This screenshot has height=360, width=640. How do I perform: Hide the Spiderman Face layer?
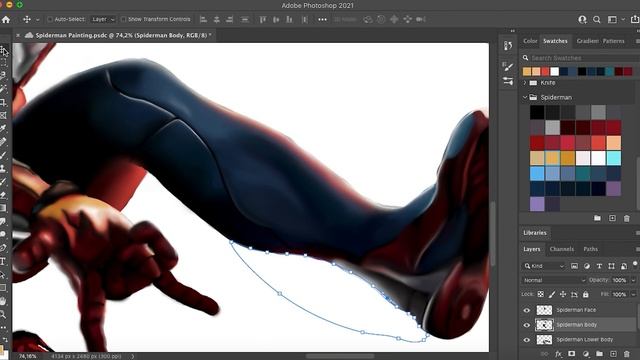527,310
